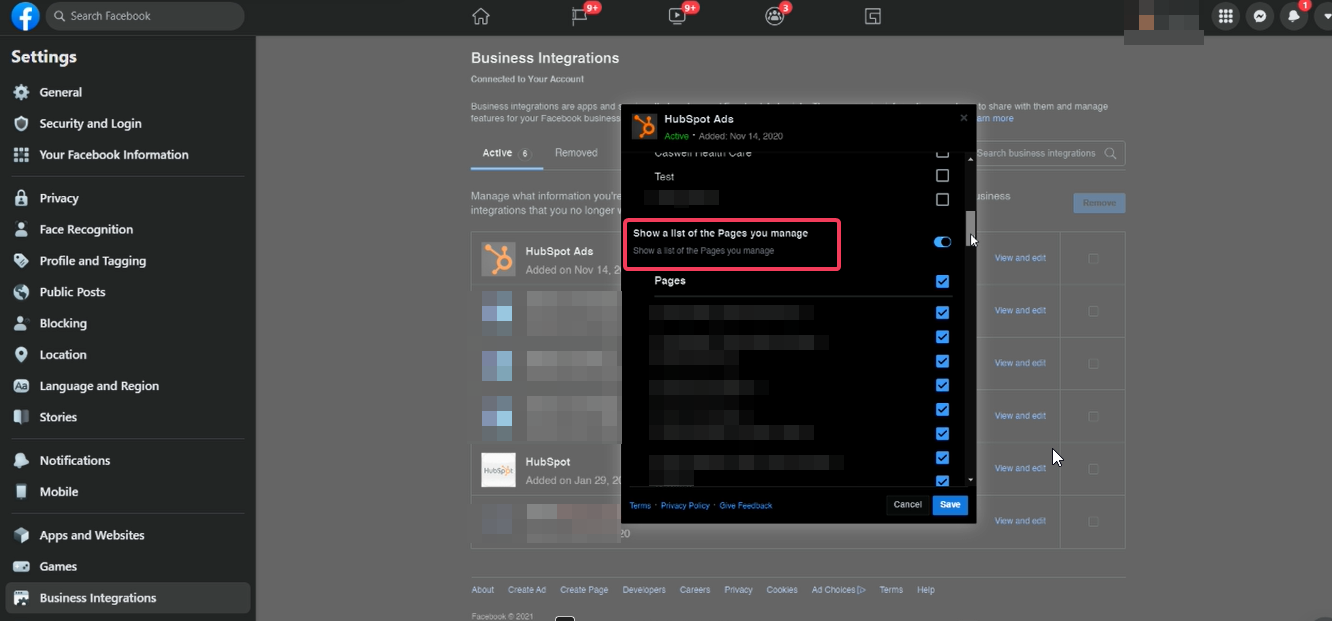Select the HubSpot row checkbox in background list
Viewport: 1332px width, 621px height.
point(1093,468)
